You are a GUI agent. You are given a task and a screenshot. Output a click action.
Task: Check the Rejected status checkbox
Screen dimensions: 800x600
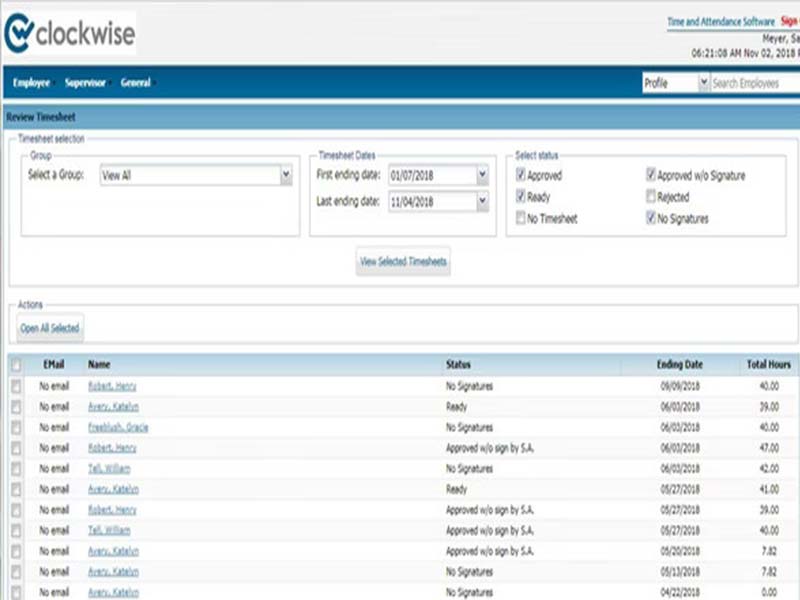tap(651, 197)
